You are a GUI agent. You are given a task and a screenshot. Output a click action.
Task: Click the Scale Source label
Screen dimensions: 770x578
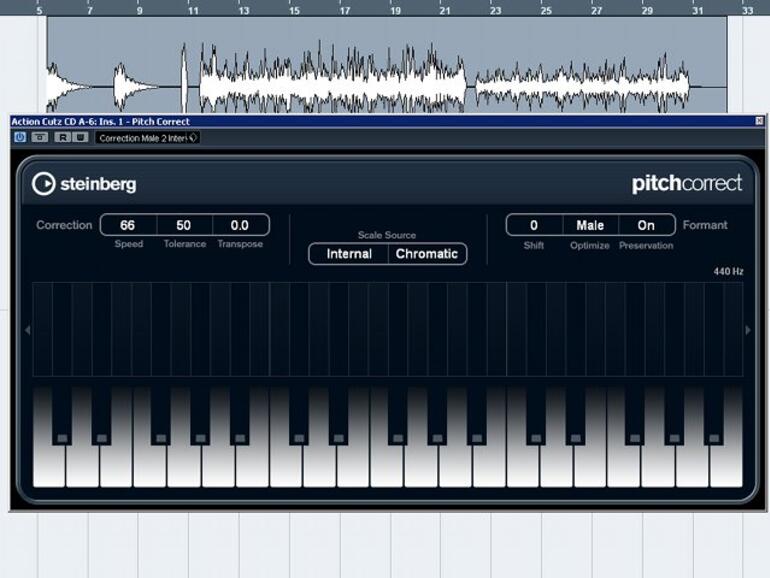tap(387, 235)
